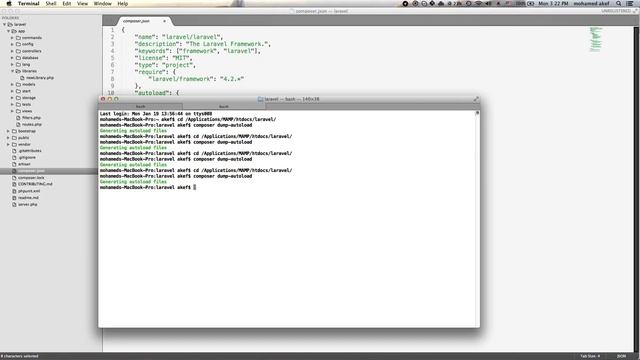The image size is (640, 360).
Task: Collapse the libraries folder arrow
Action: [12, 71]
